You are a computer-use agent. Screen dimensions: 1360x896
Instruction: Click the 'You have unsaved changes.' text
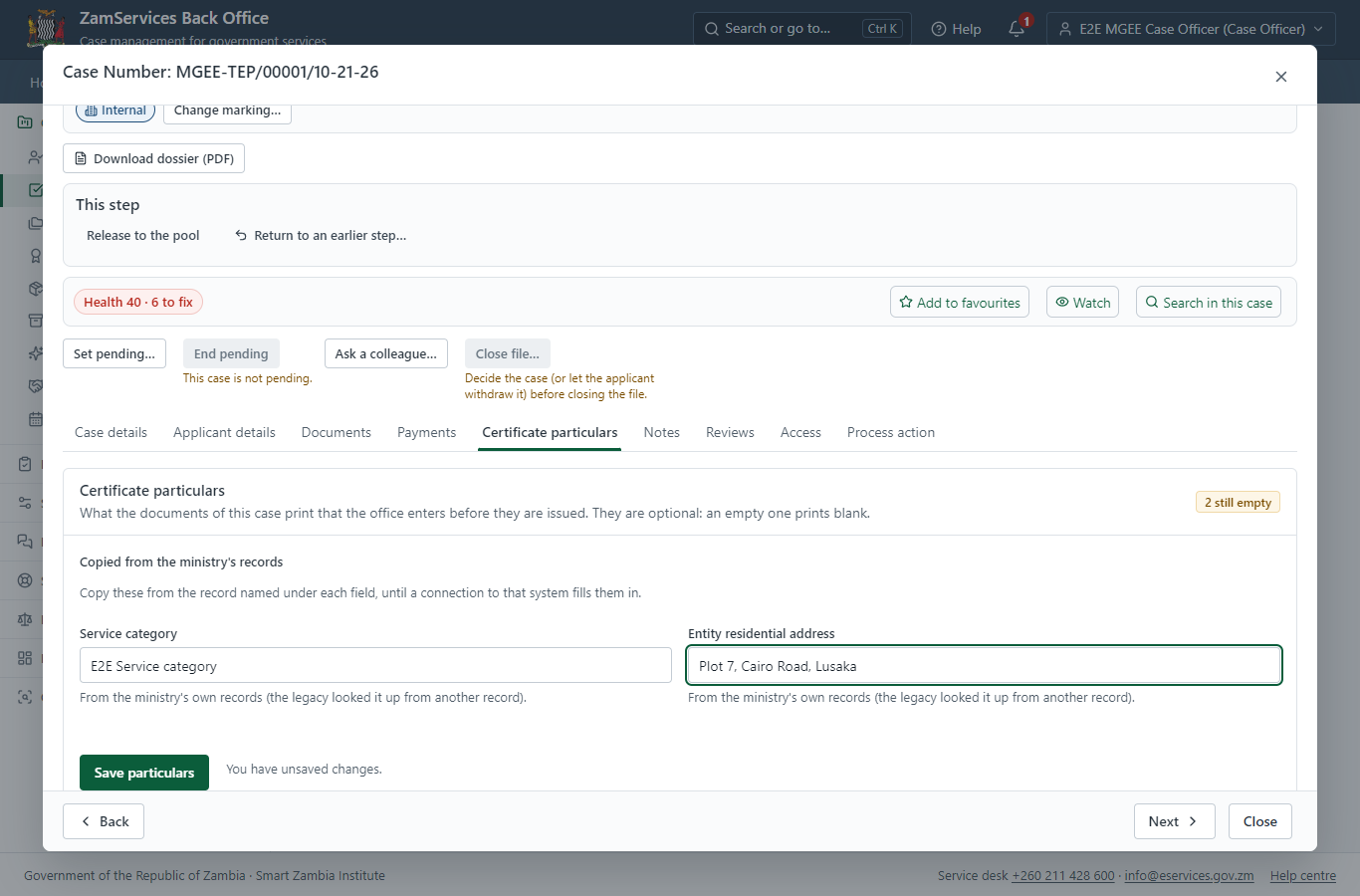coord(304,770)
